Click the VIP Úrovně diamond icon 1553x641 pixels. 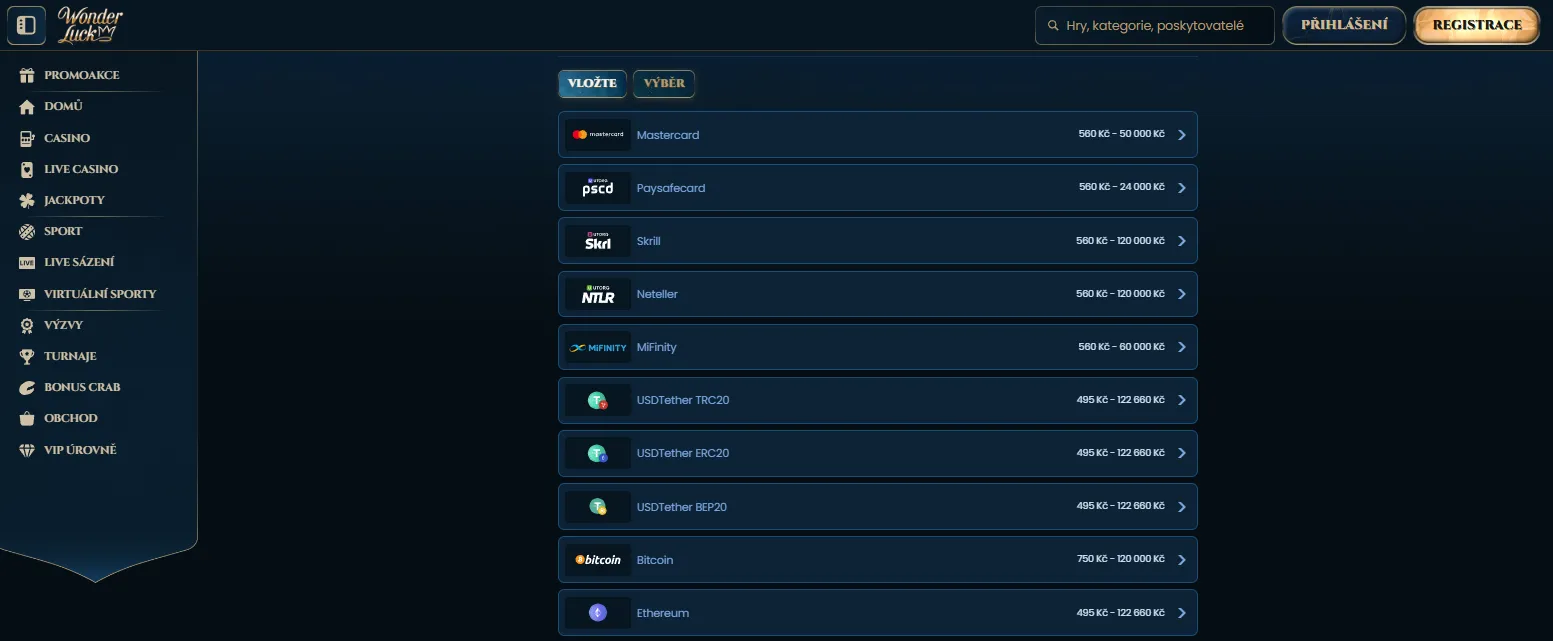pos(27,450)
